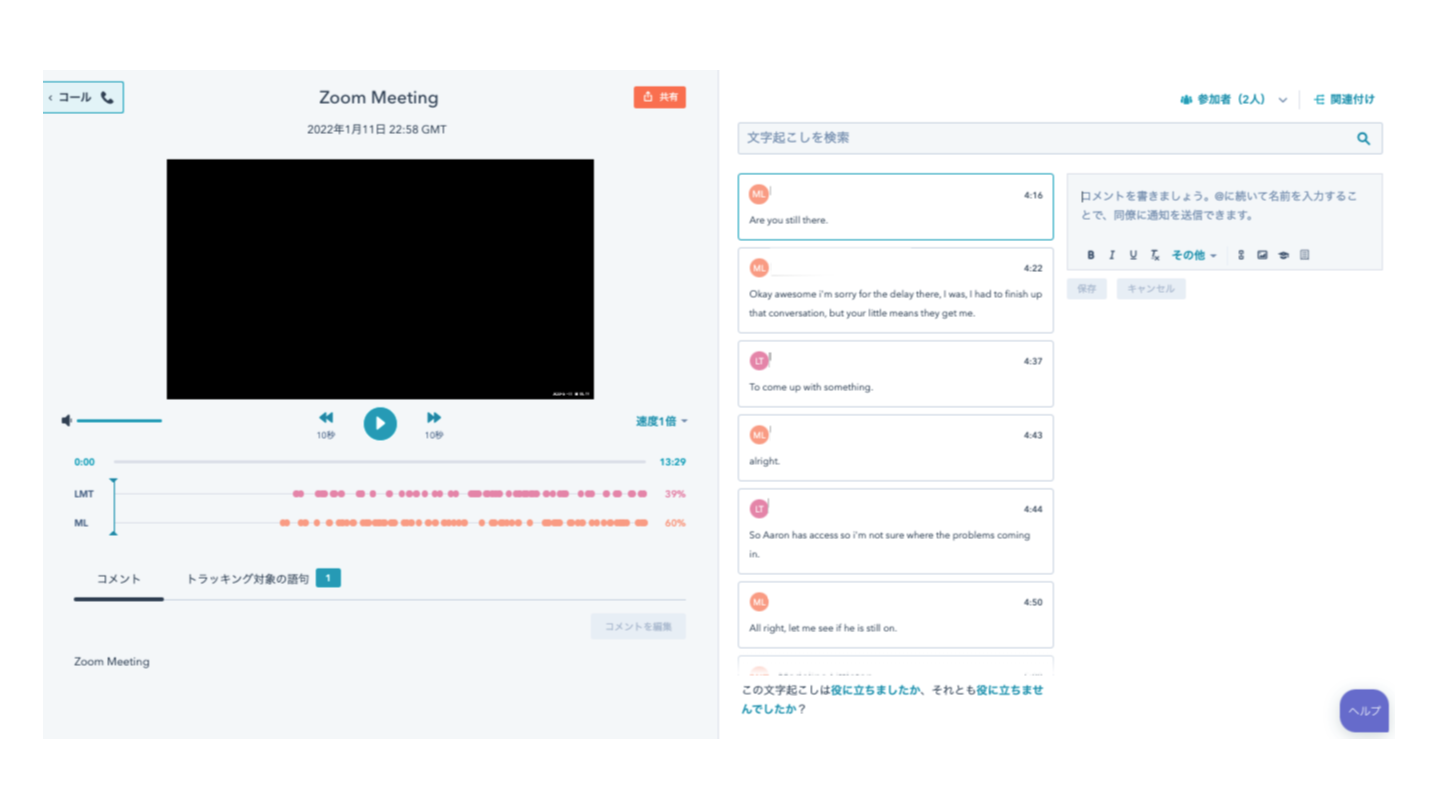This screenshot has width=1439, height=809.
Task: Click the magnifier icon in transcript search
Action: point(1363,139)
